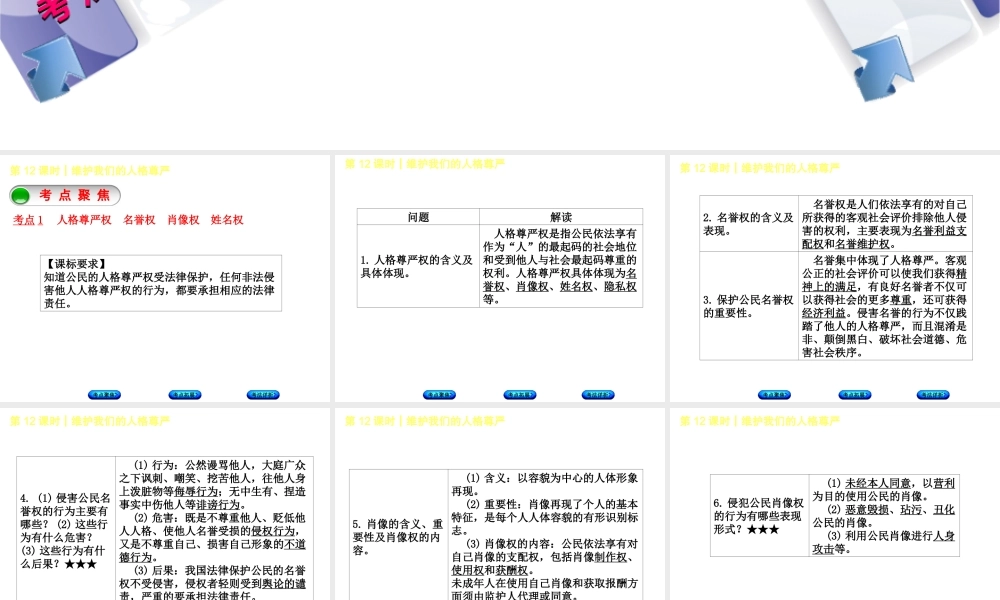Select cell 6. 侵犯公民肖像权的行为
This screenshot has width=1000, height=600.
(760, 516)
